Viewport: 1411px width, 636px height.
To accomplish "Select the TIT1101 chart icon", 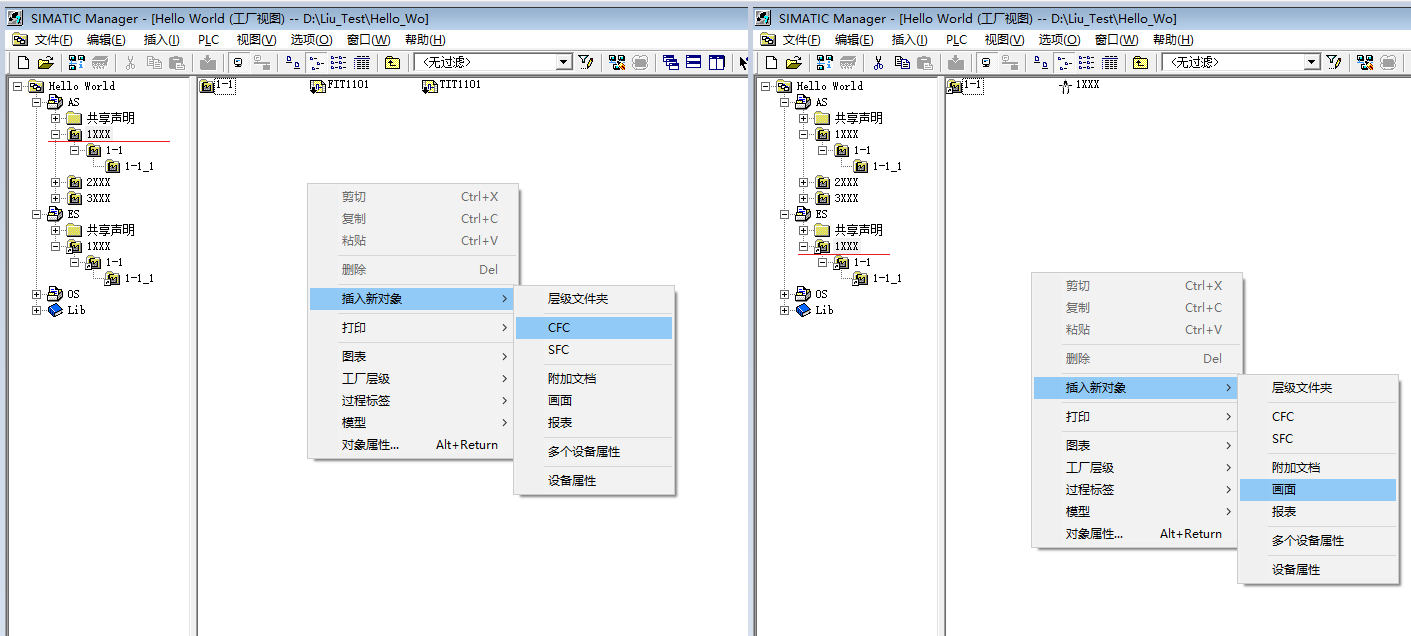I will point(430,86).
